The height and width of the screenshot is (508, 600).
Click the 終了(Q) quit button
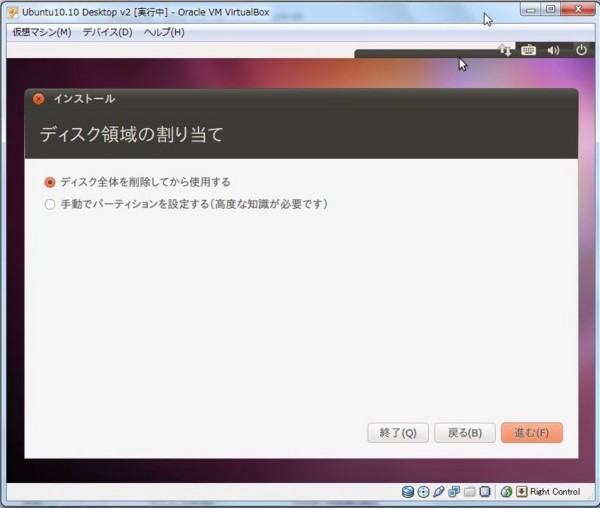click(398, 433)
